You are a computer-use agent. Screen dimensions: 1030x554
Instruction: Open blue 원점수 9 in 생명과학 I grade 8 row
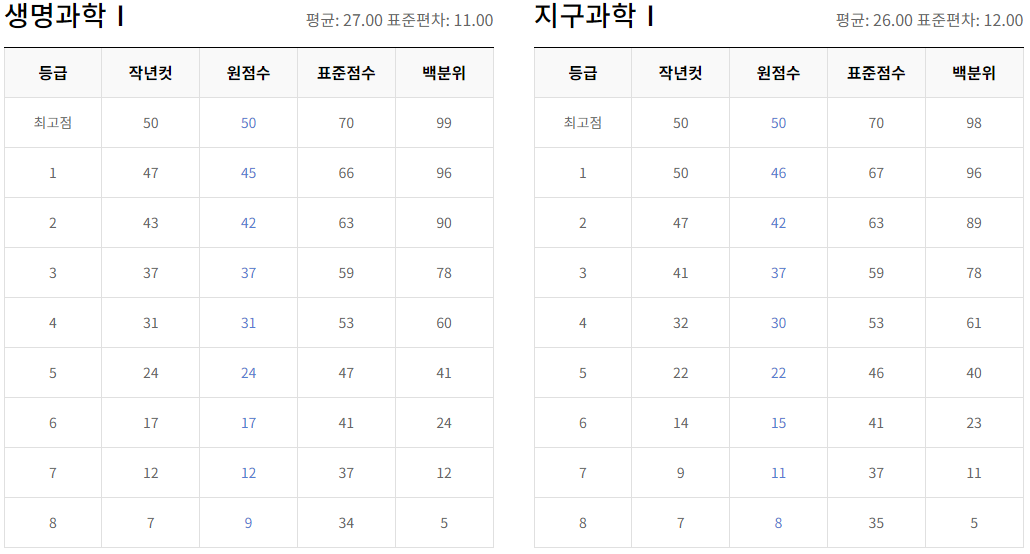coord(248,522)
